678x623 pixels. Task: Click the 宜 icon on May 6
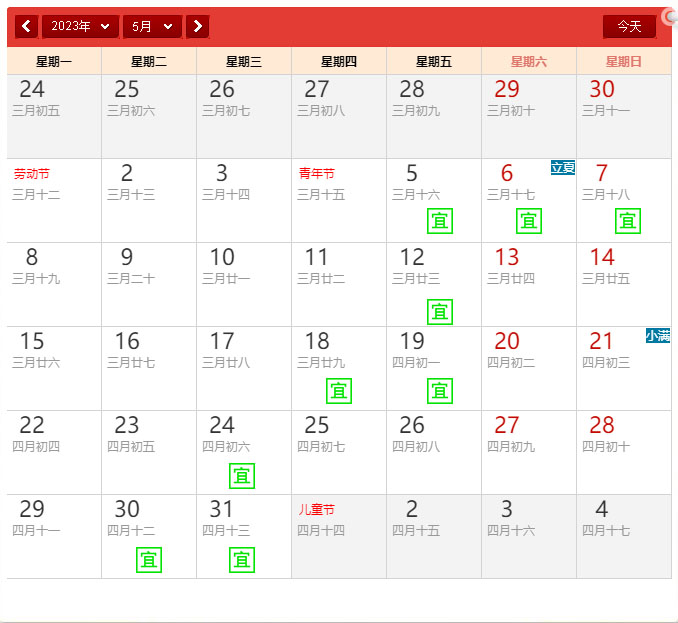[529, 221]
